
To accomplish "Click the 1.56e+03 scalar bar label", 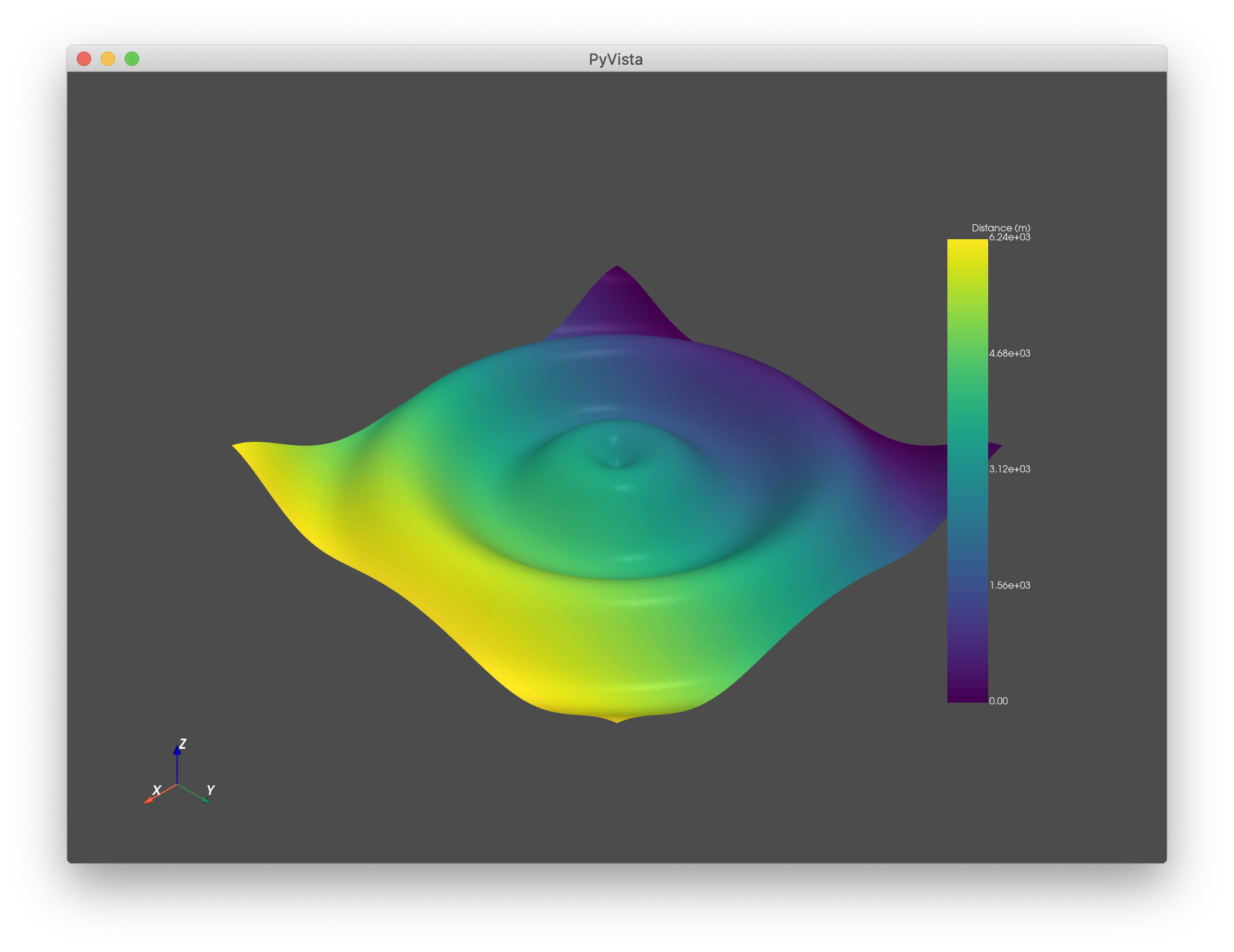I will coord(1010,585).
